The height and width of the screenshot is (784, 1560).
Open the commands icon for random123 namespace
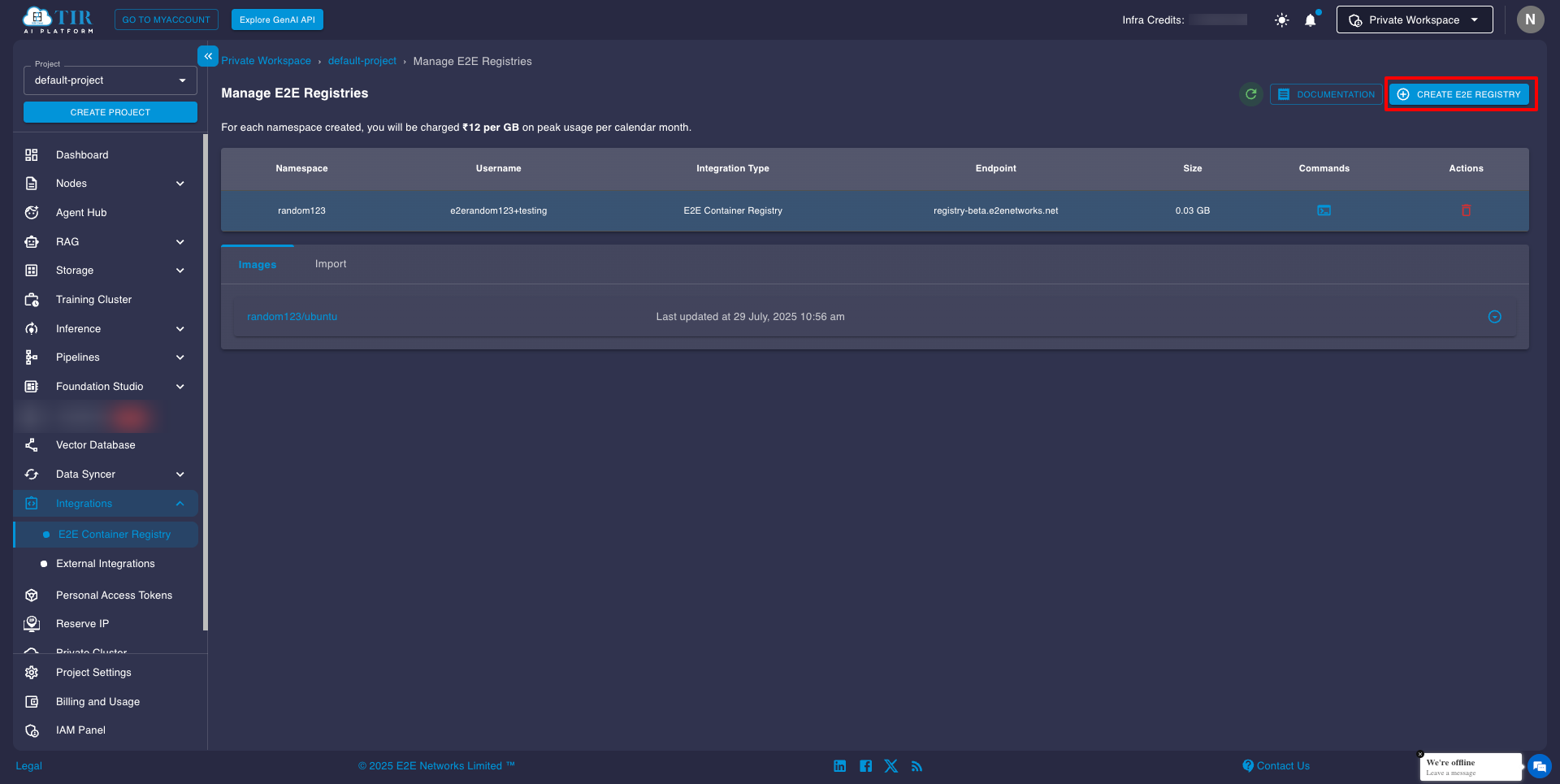click(1324, 210)
